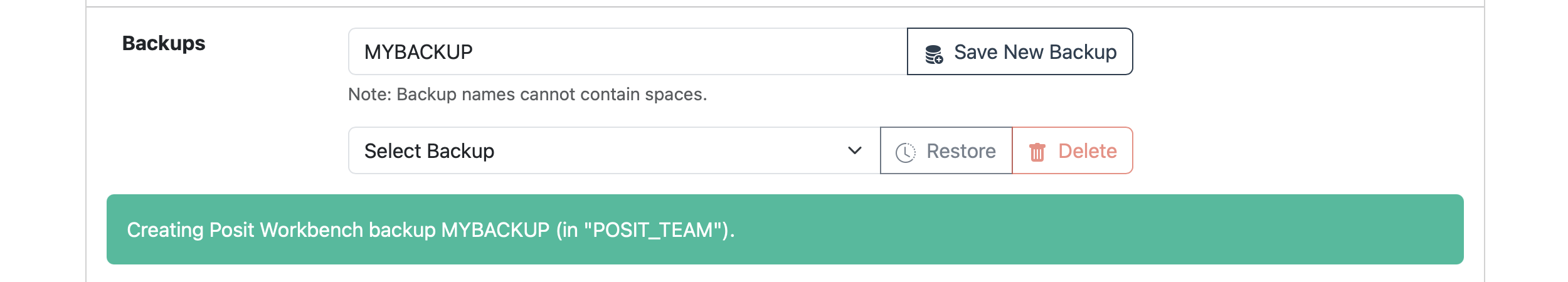Screen dimensions: 1568x282
Task: Click the "Delete" label in red
Action: point(1087,151)
